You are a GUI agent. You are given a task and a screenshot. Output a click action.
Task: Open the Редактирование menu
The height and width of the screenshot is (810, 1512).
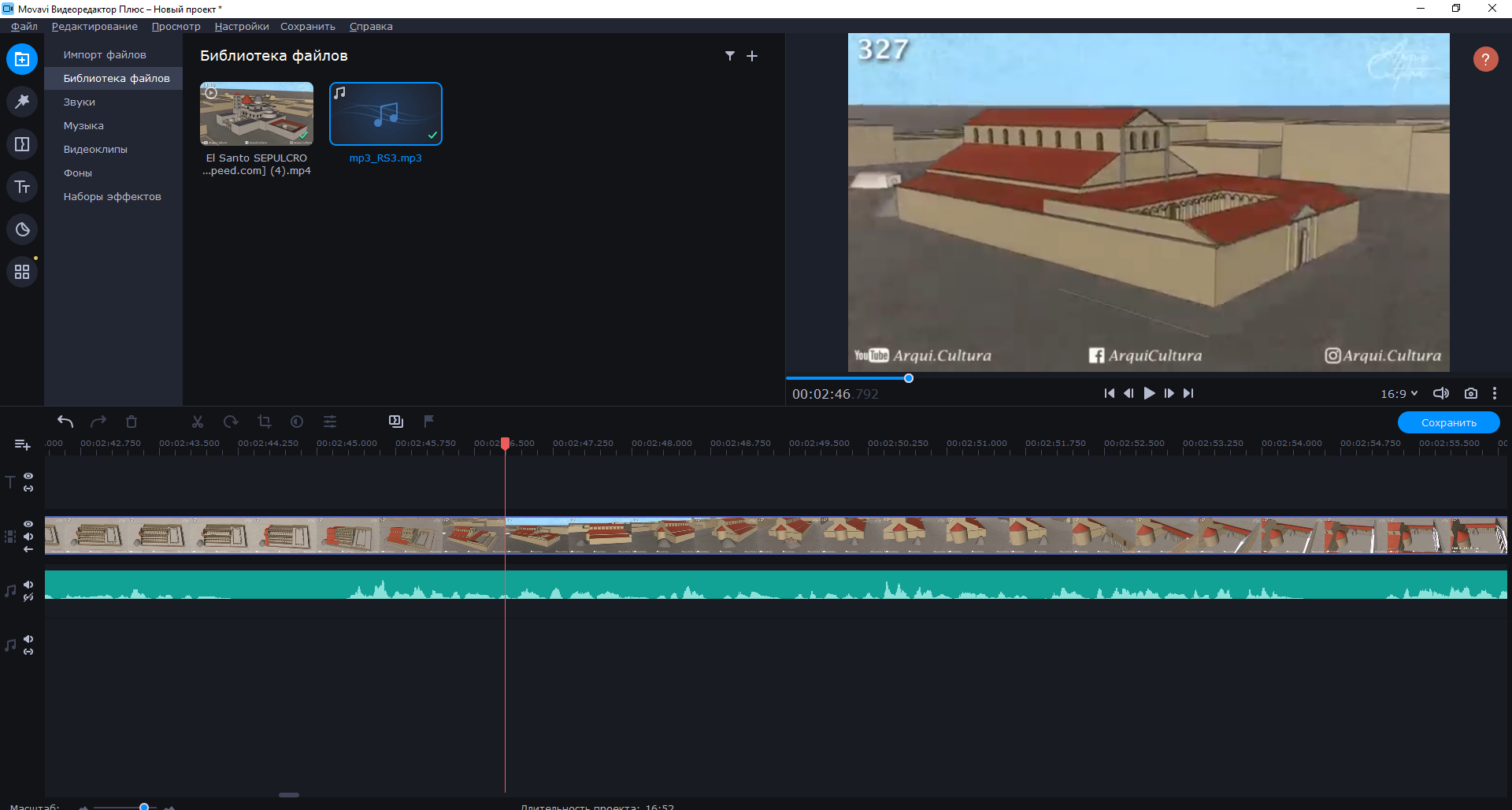pyautogui.click(x=94, y=26)
